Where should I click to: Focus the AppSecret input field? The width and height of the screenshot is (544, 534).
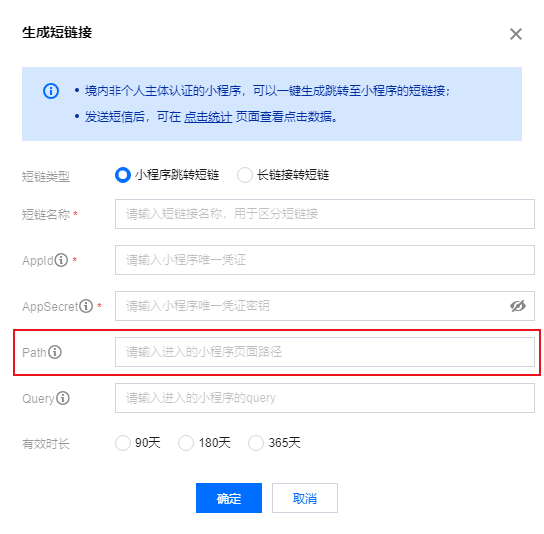pos(325,306)
